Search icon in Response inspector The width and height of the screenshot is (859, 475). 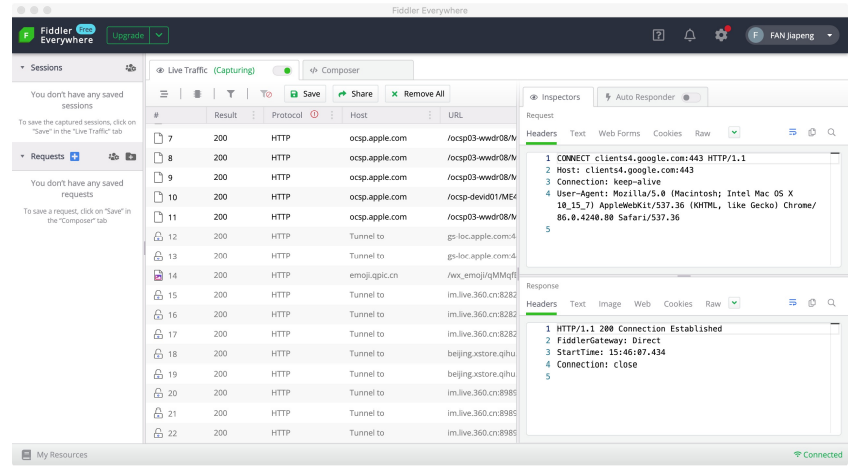point(832,302)
